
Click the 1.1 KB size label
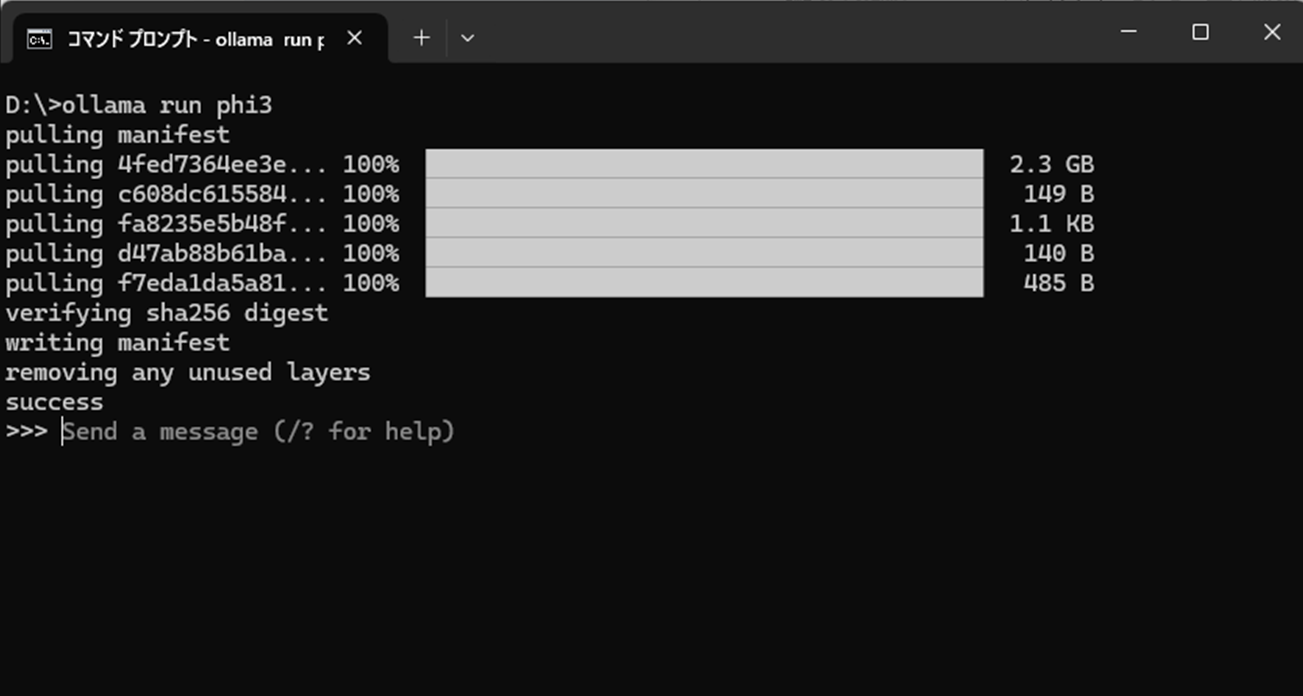tap(1052, 224)
